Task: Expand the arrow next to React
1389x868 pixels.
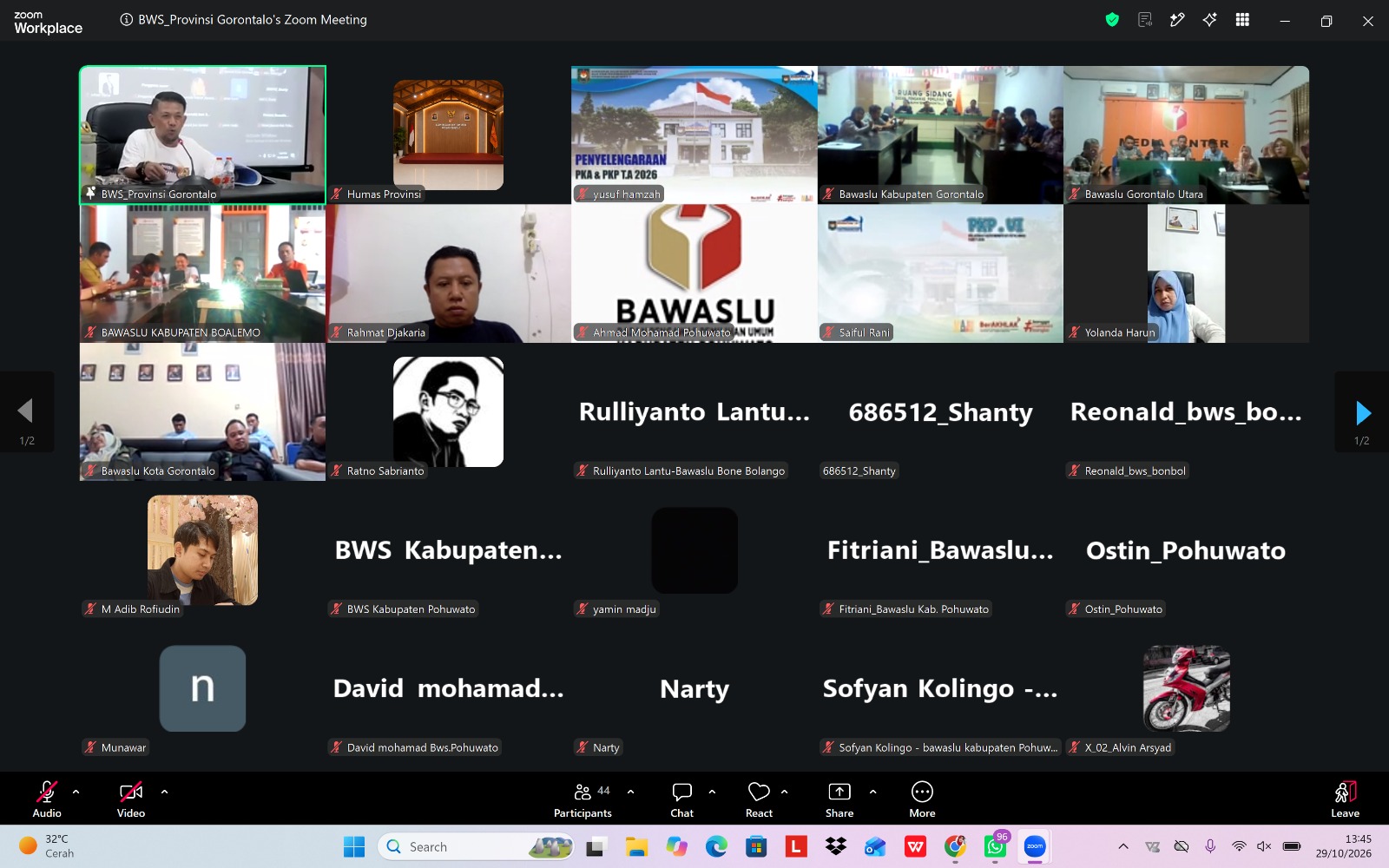Action: pyautogui.click(x=784, y=792)
